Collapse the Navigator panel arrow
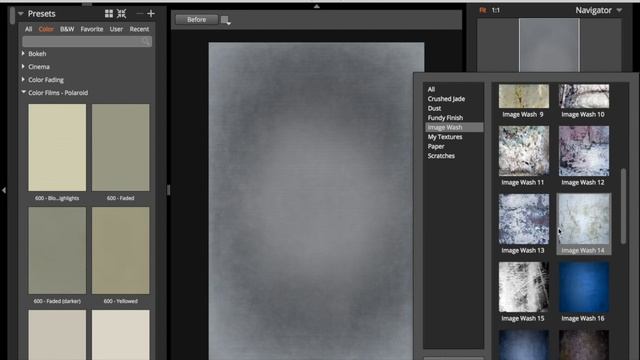The height and width of the screenshot is (360, 640). click(619, 10)
